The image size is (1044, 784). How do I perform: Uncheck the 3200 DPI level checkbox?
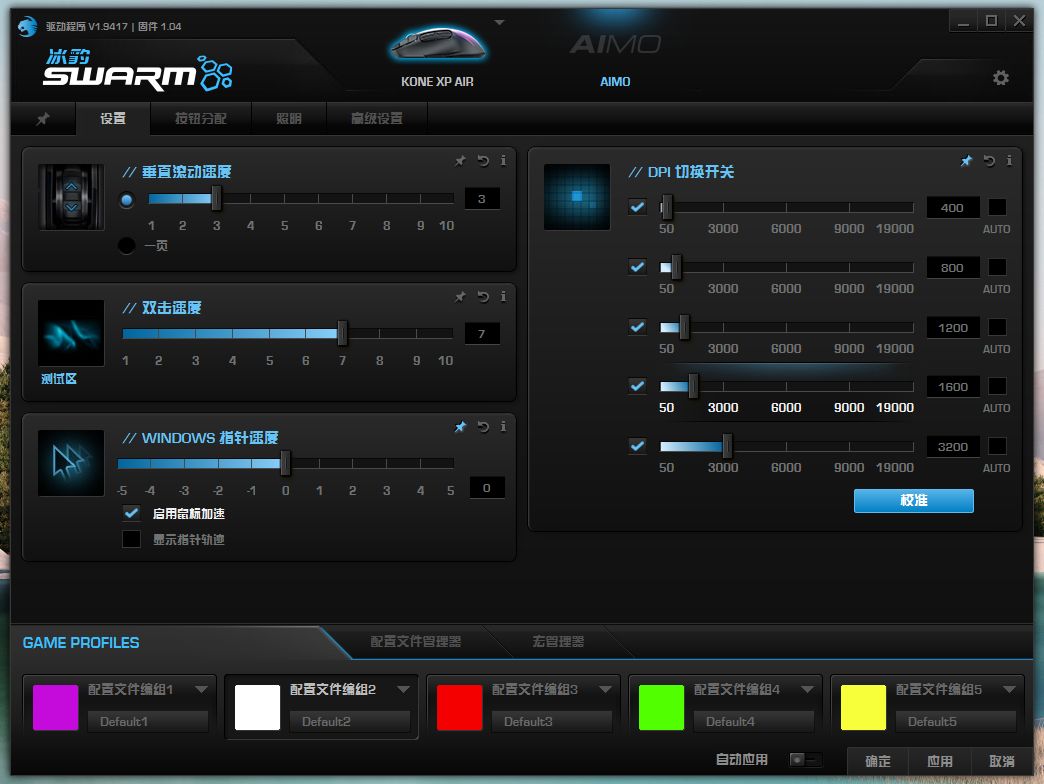pyautogui.click(x=637, y=446)
